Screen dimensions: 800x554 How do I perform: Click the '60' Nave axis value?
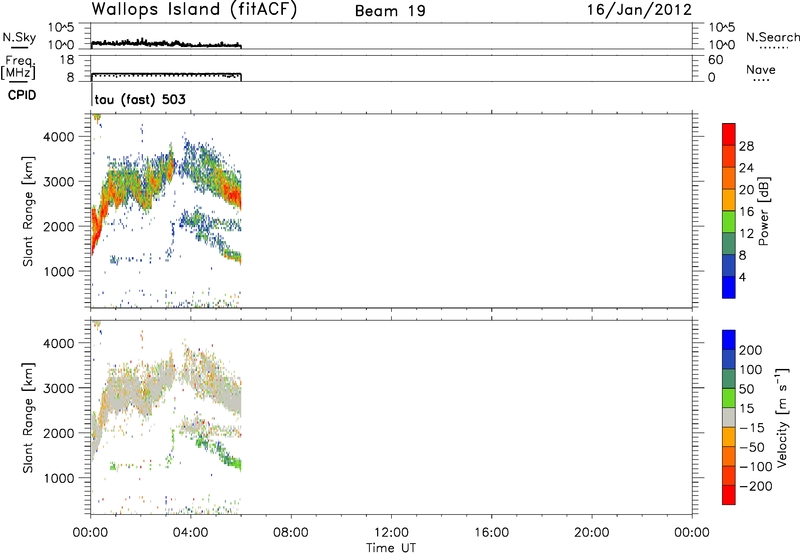(715, 60)
